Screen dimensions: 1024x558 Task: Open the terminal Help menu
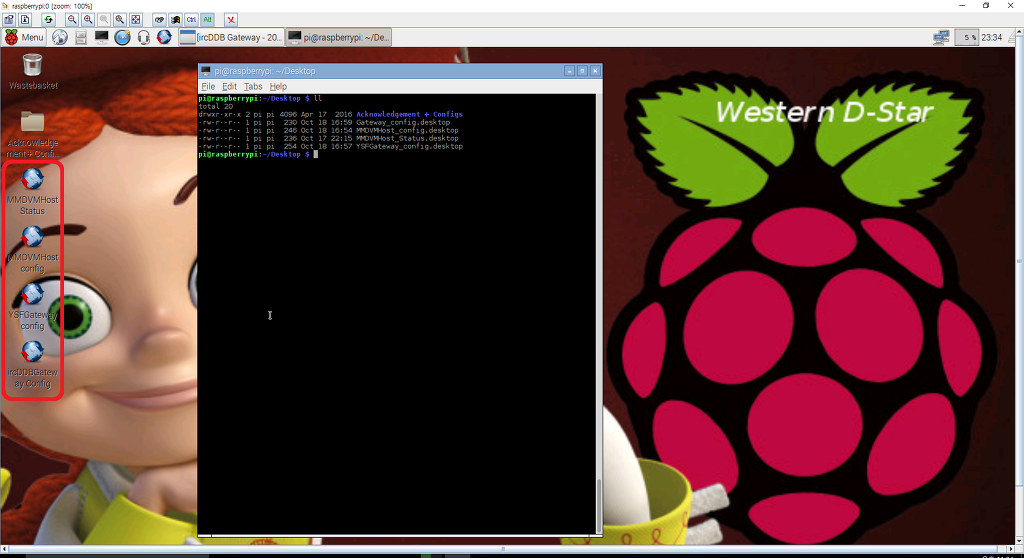coord(278,87)
